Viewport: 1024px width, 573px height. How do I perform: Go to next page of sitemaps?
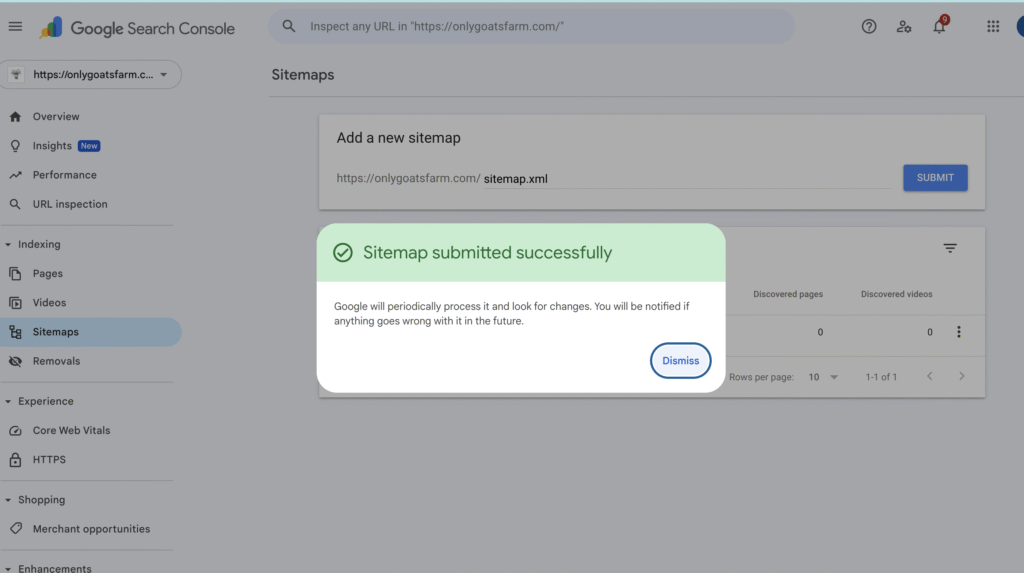[961, 376]
